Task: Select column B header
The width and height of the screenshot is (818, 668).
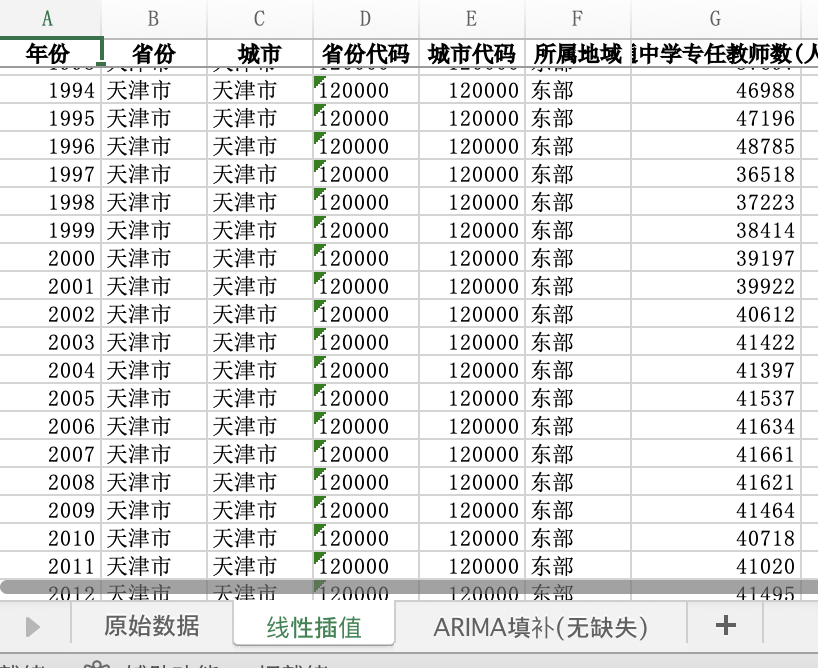Action: (154, 19)
